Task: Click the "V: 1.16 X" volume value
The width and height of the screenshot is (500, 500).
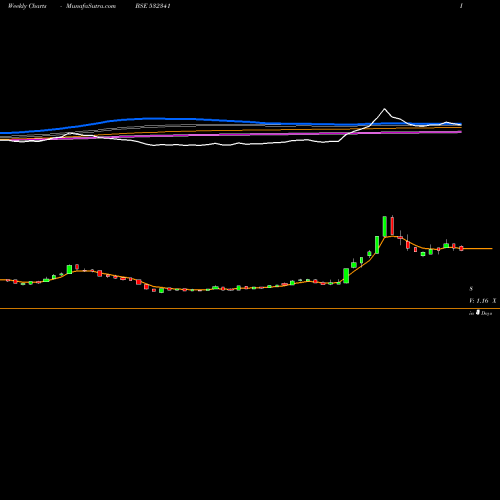Action: [483, 301]
